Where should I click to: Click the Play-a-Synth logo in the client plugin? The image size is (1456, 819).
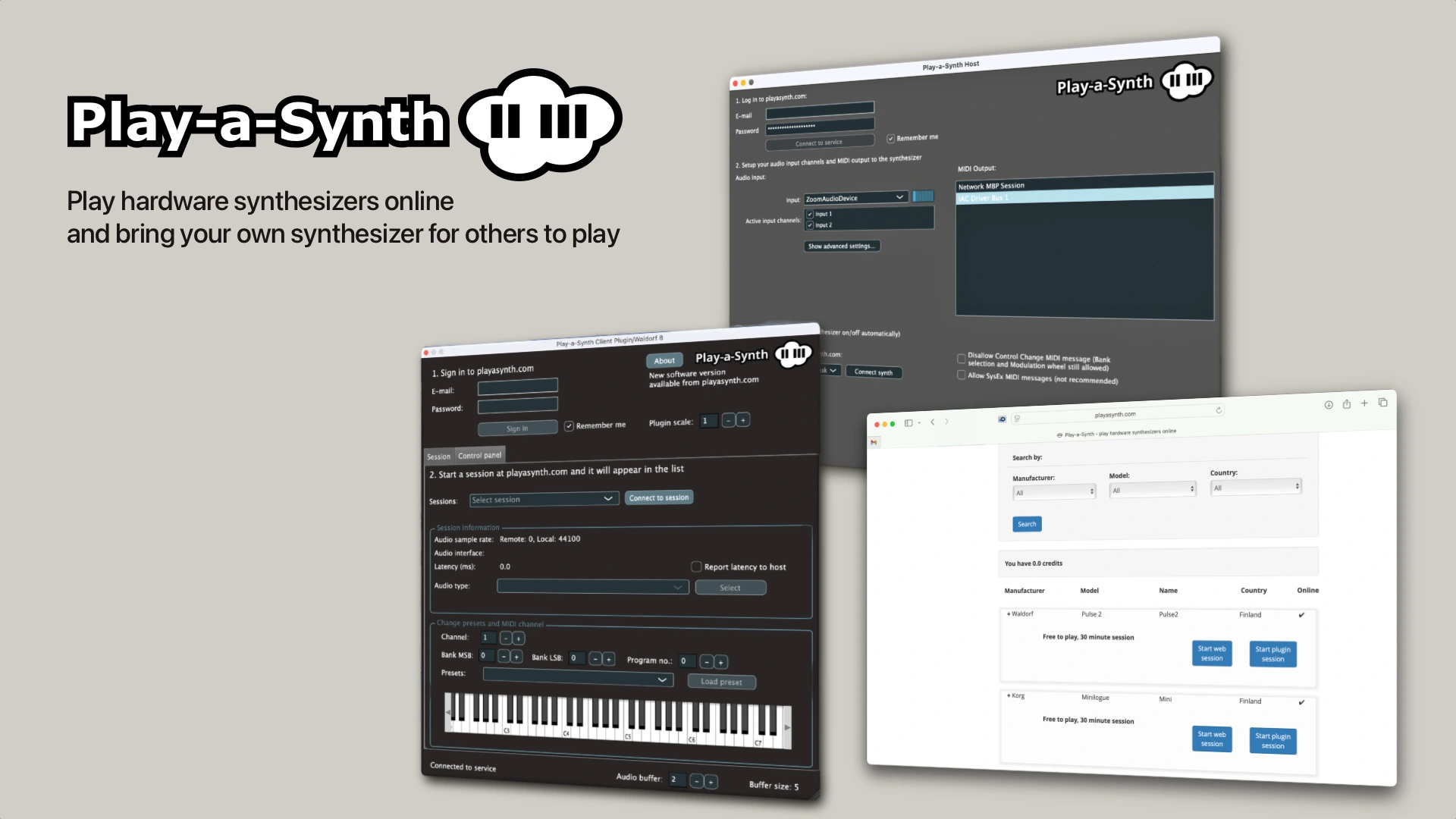794,354
